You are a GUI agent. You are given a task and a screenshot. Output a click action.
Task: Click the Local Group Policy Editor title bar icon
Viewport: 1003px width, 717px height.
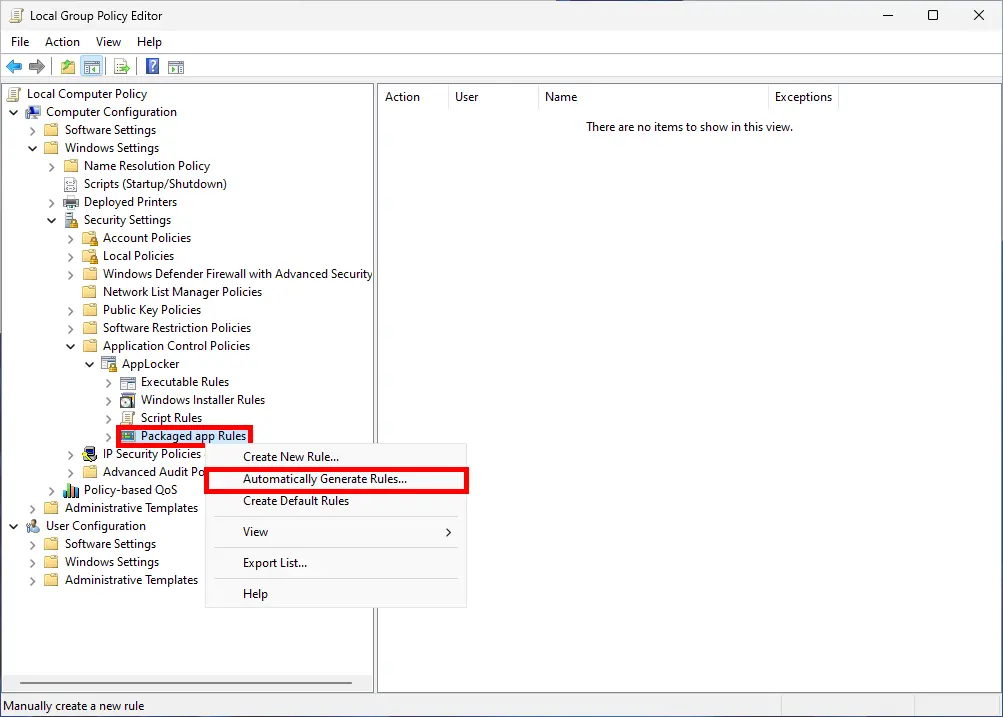(x=15, y=15)
